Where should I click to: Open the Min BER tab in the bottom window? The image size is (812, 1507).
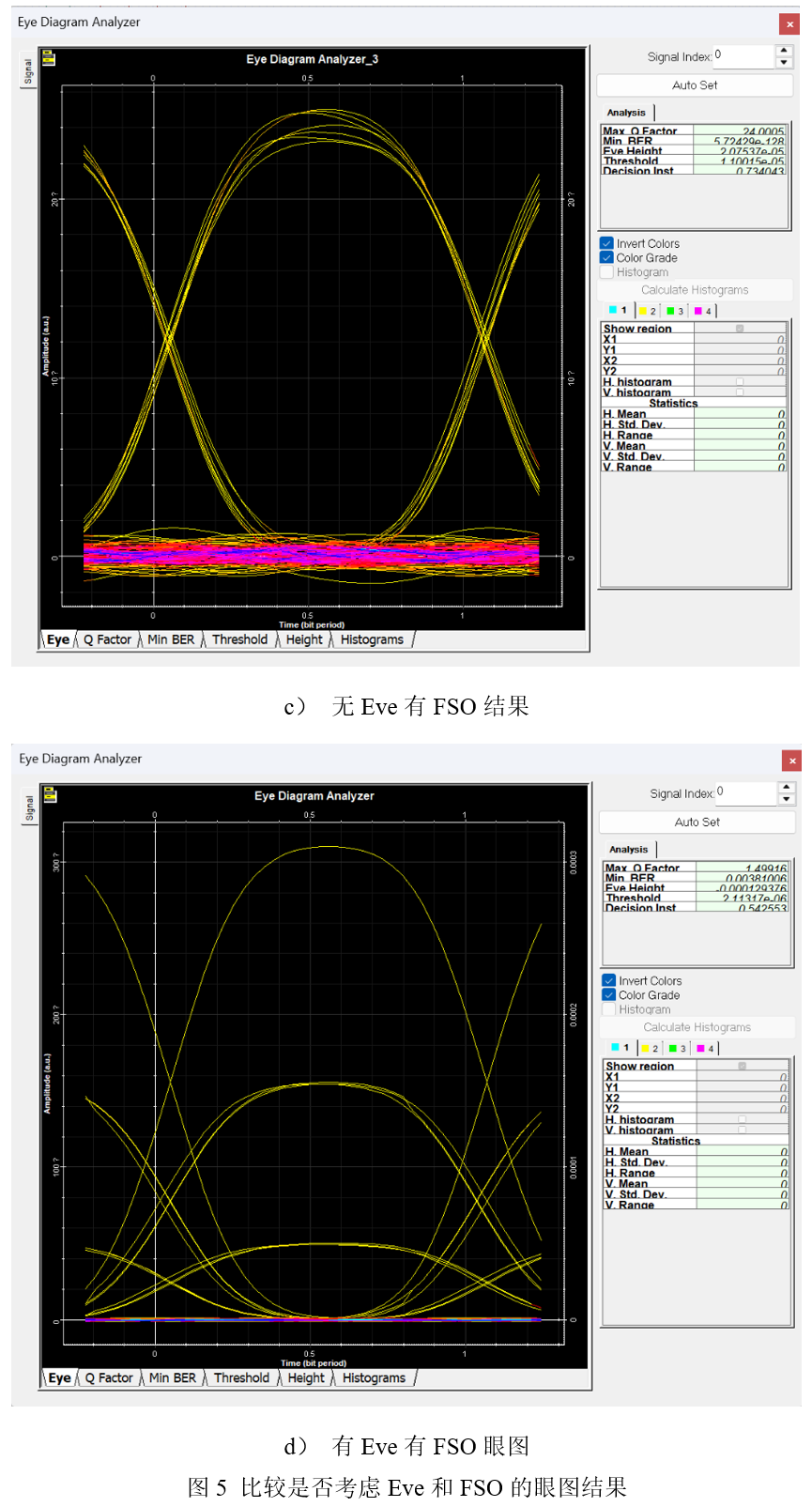click(173, 1377)
